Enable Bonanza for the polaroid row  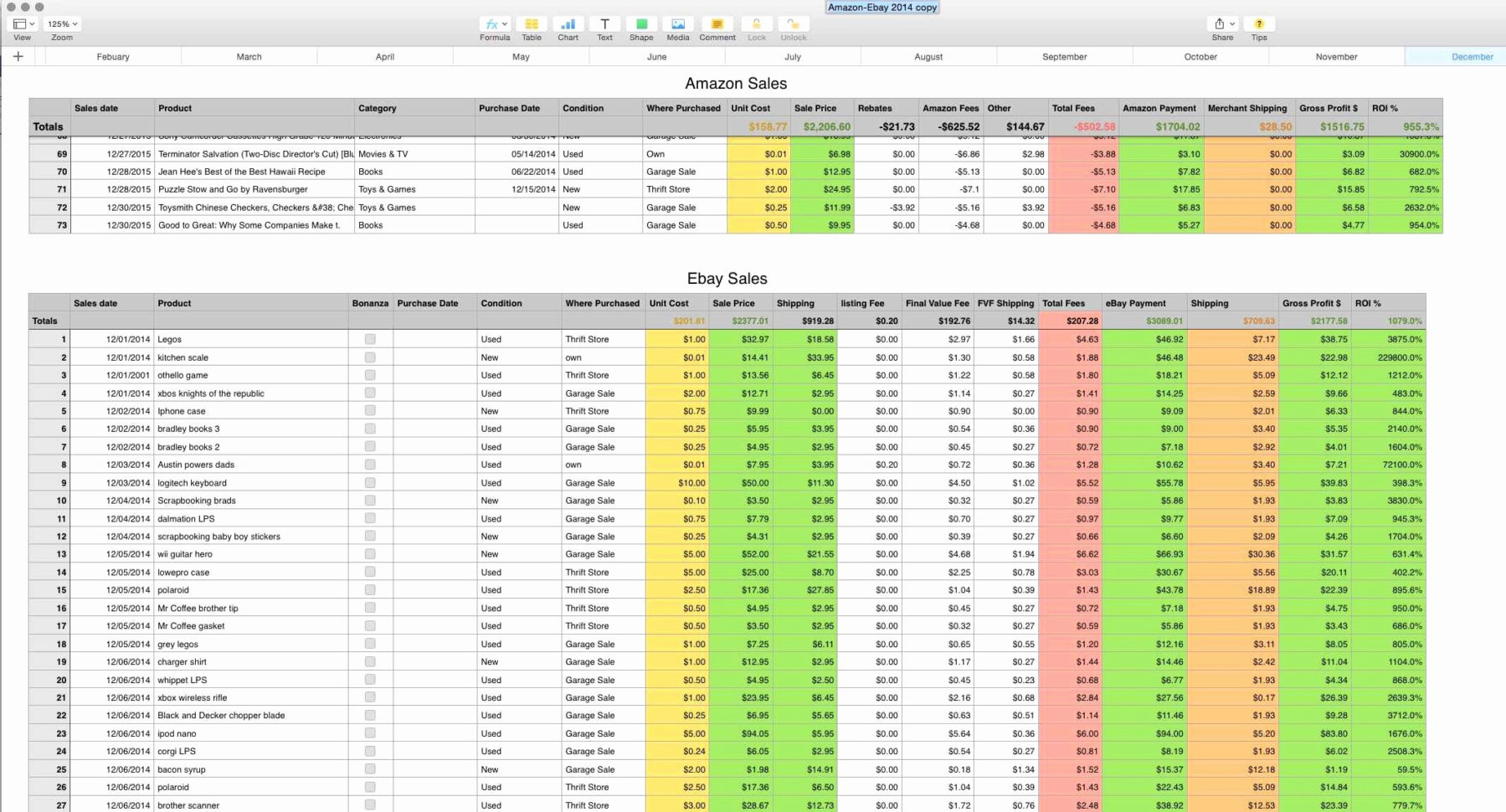tap(369, 590)
